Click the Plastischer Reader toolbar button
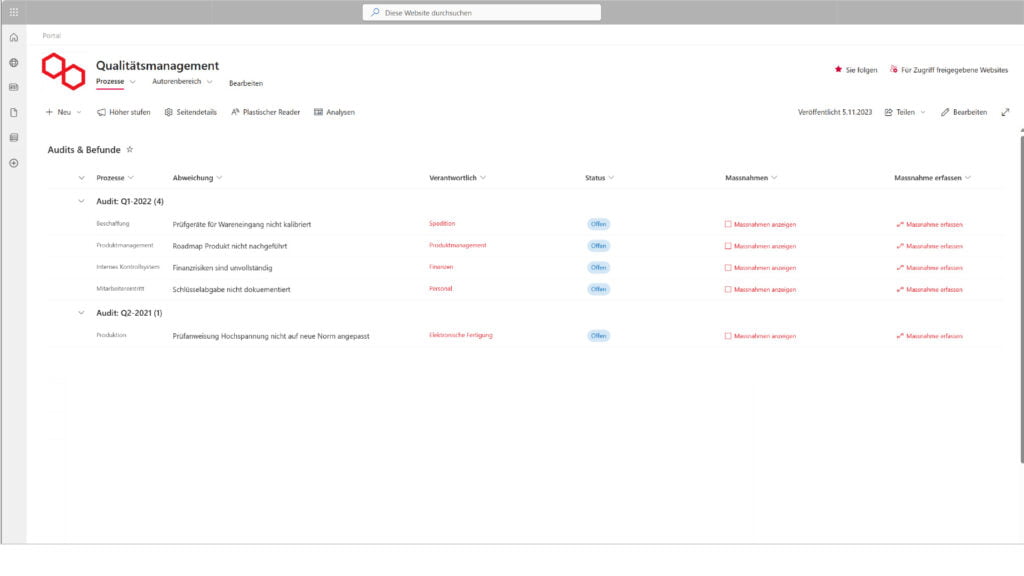The width and height of the screenshot is (1024, 576). 265,112
